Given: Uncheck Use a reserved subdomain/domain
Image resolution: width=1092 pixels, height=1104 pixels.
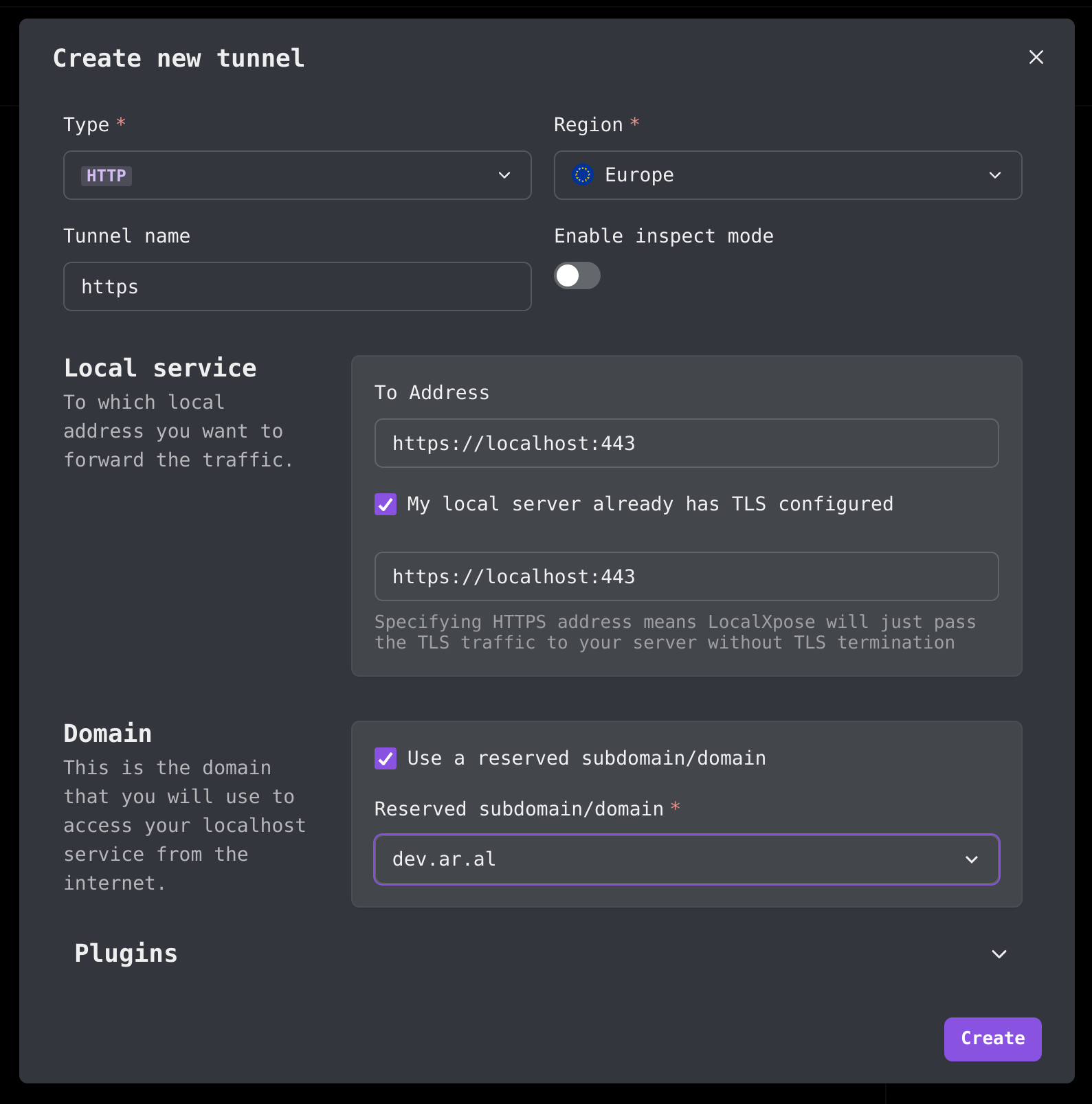Looking at the screenshot, I should [x=386, y=758].
